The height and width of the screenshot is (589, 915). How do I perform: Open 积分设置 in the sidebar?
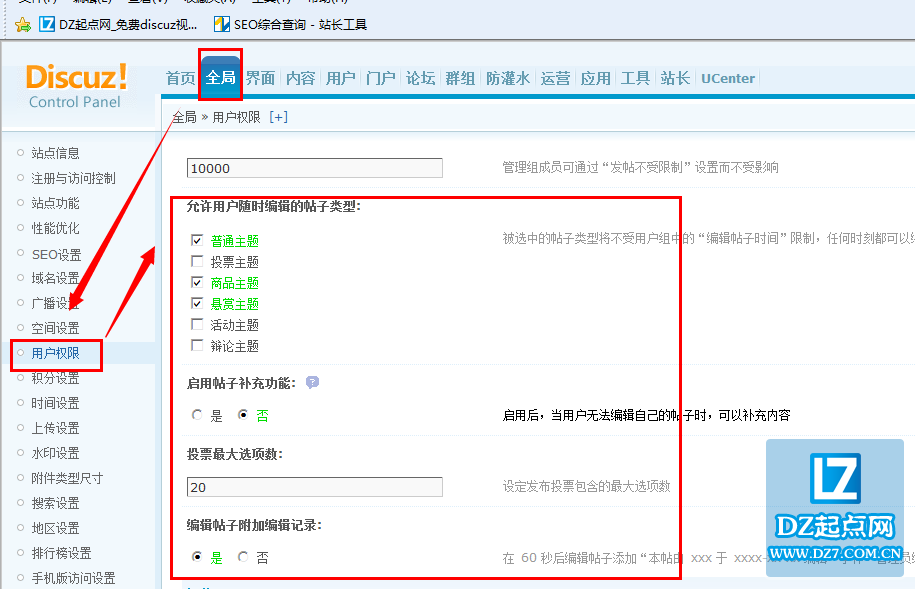point(55,378)
